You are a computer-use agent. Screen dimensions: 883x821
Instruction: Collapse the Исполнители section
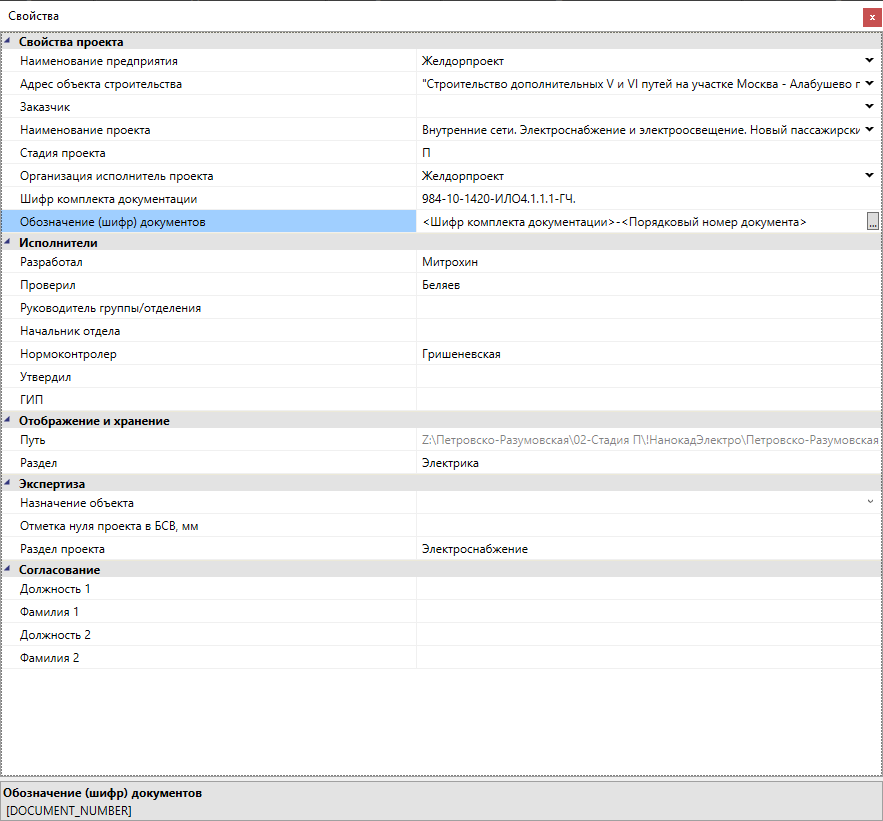click(9, 243)
